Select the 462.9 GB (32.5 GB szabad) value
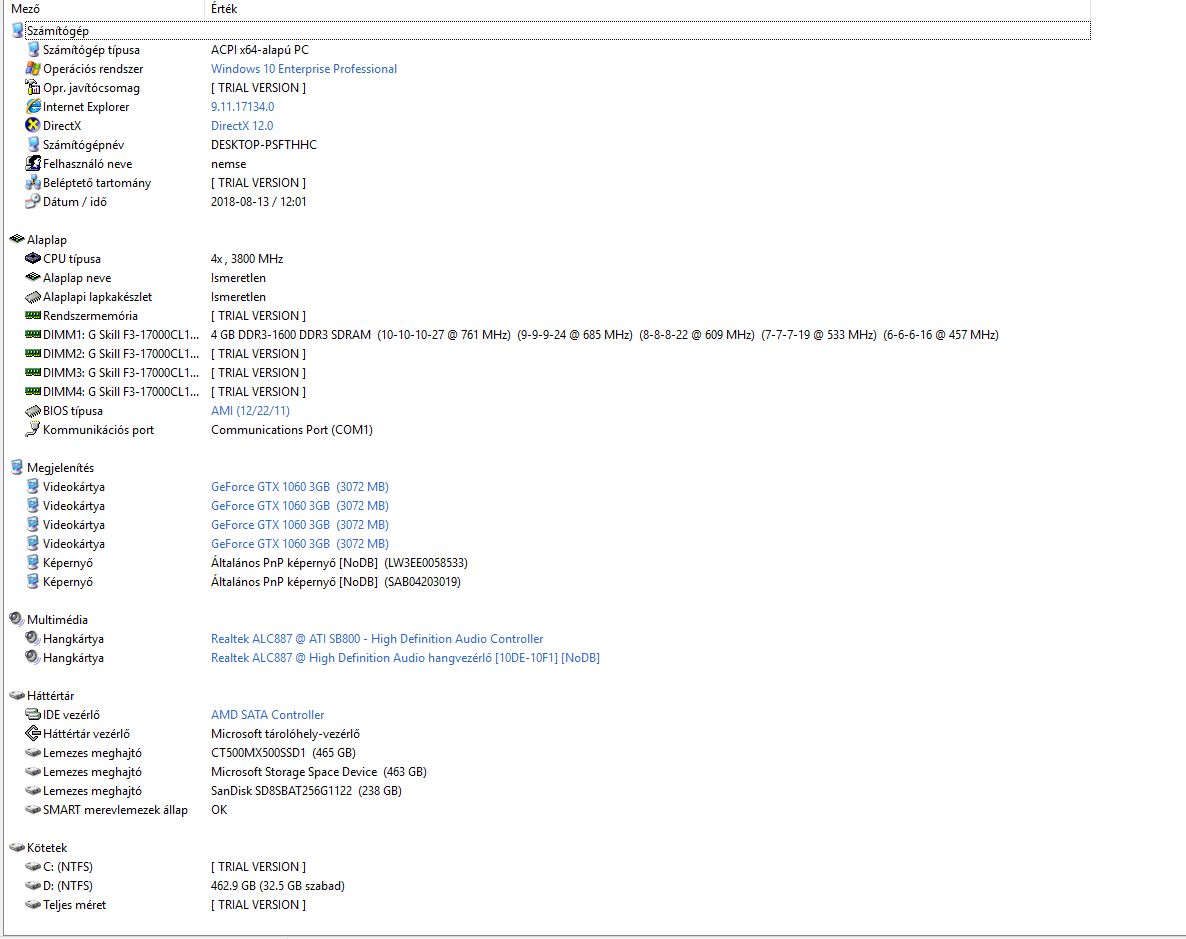 tap(278, 885)
